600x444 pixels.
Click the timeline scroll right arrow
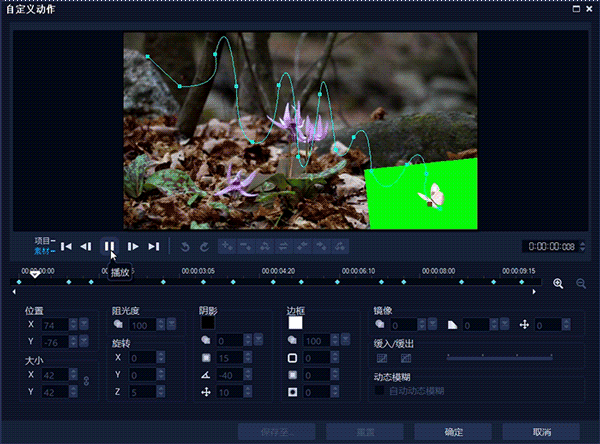click(x=534, y=292)
